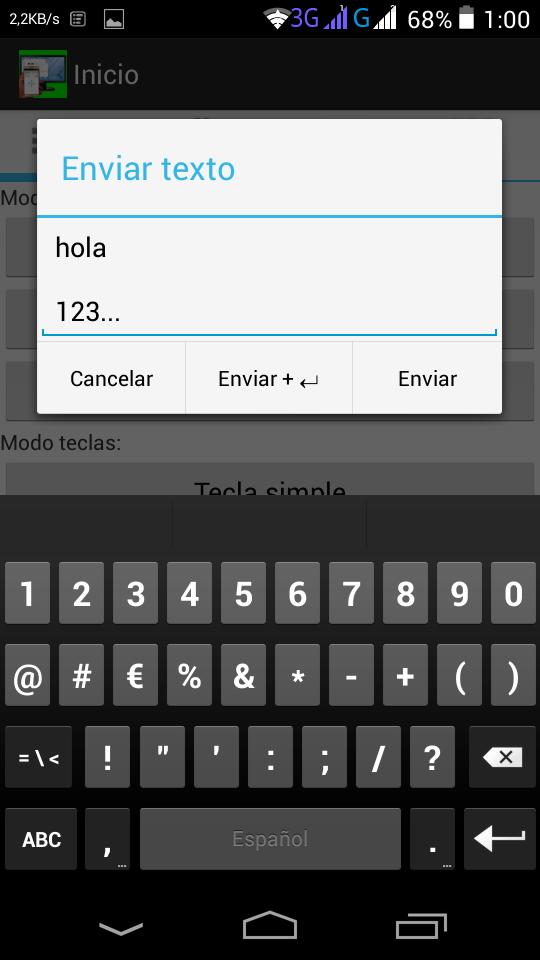
Task: Tap the Enviar button
Action: [x=427, y=378]
